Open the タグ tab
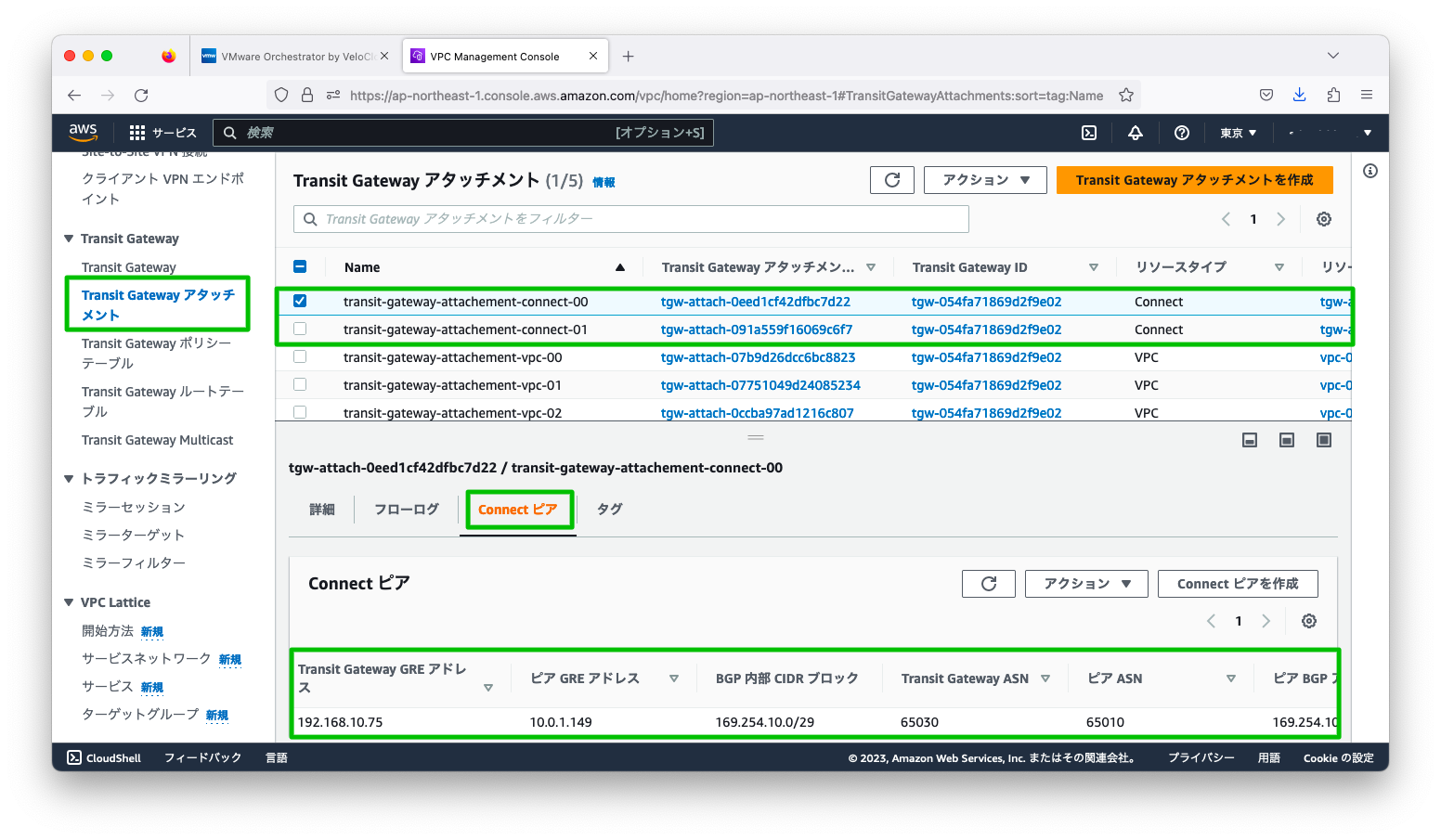The image size is (1441, 840). click(x=610, y=509)
